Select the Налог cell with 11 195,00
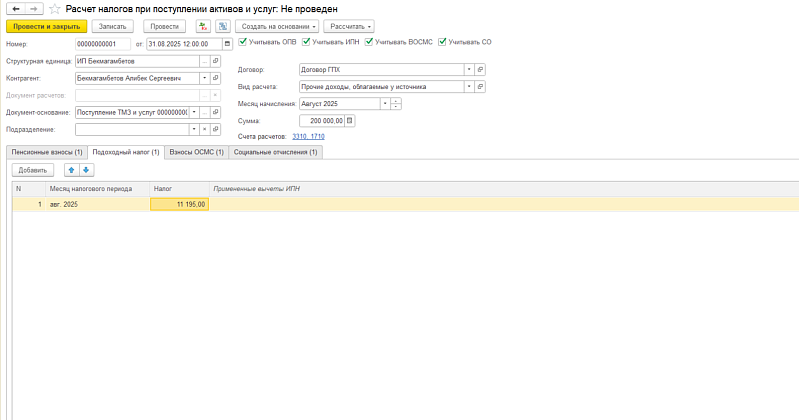 [x=179, y=204]
